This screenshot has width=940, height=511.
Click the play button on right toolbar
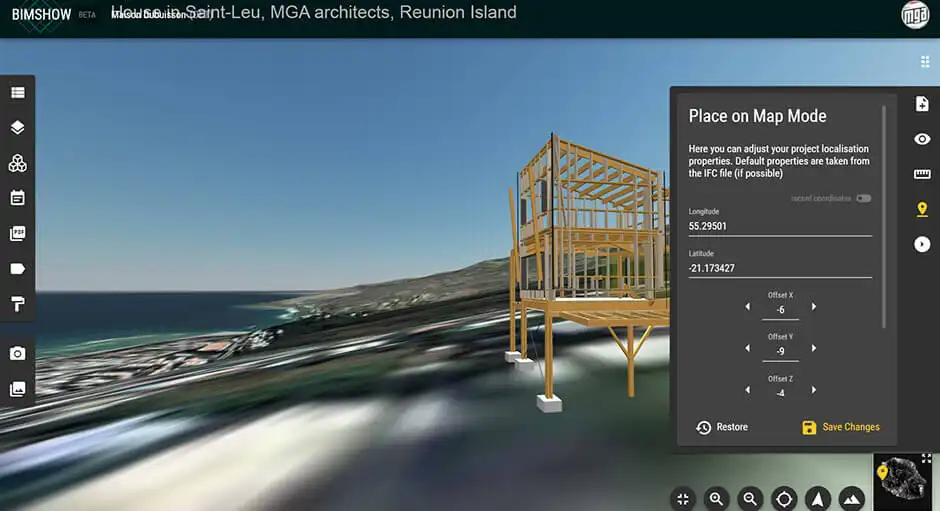(x=922, y=244)
